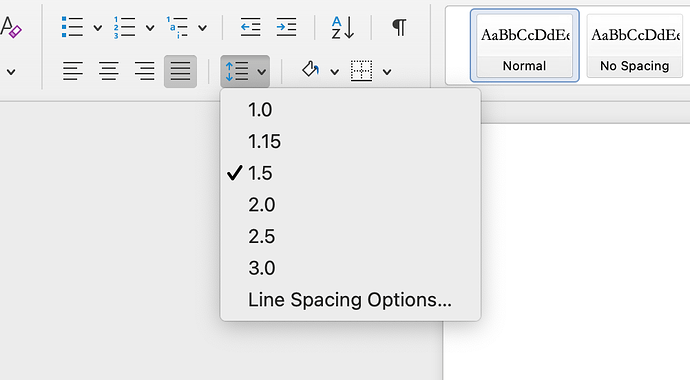Increase the paragraph indent
Viewport: 690px width, 380px height.
tap(286, 27)
